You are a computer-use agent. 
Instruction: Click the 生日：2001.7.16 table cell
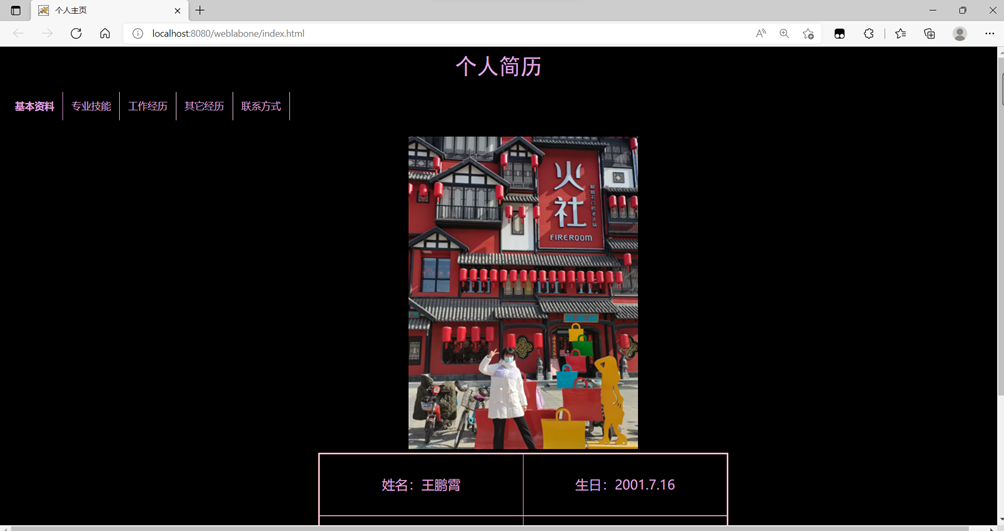tap(625, 485)
